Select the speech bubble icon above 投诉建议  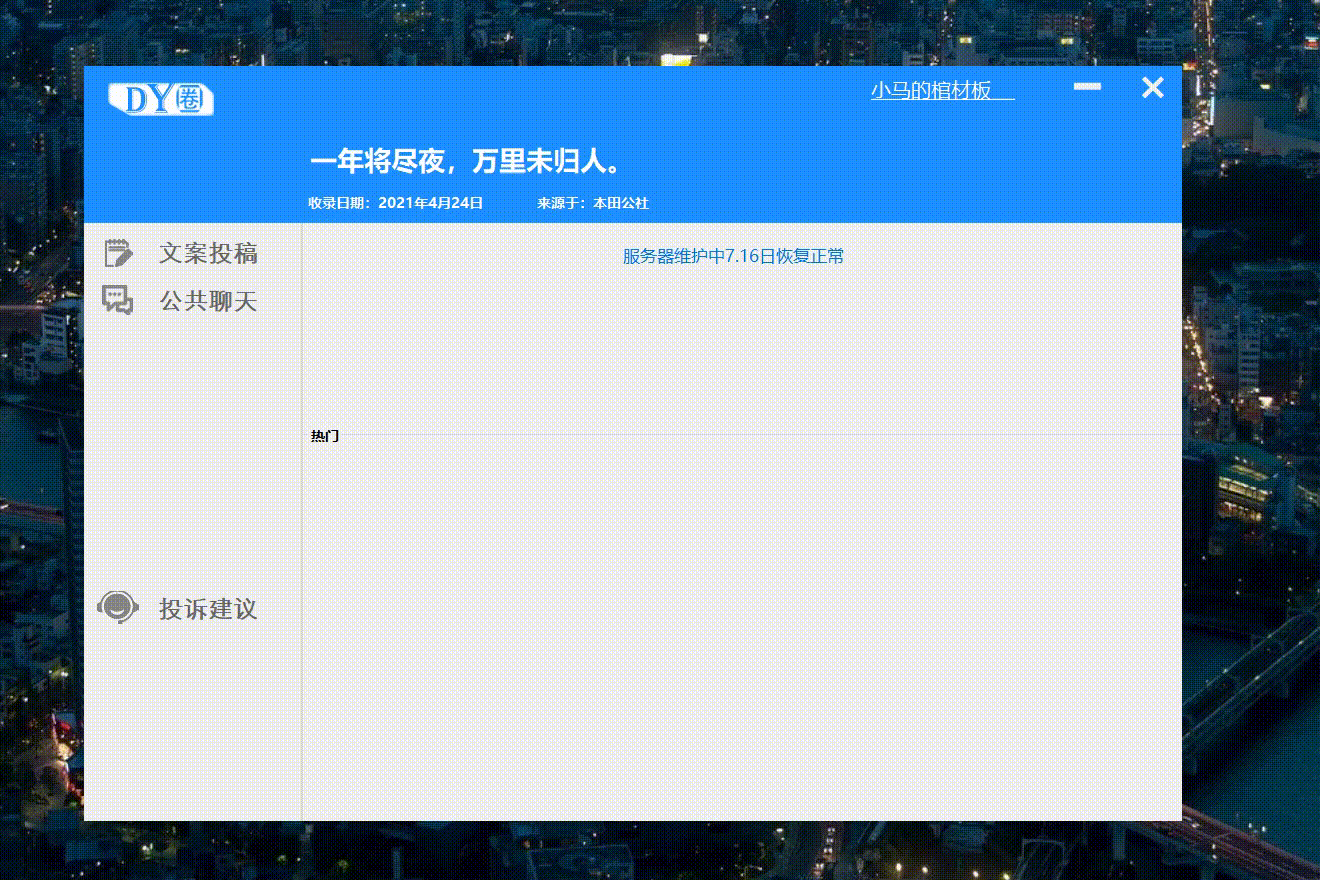(119, 300)
